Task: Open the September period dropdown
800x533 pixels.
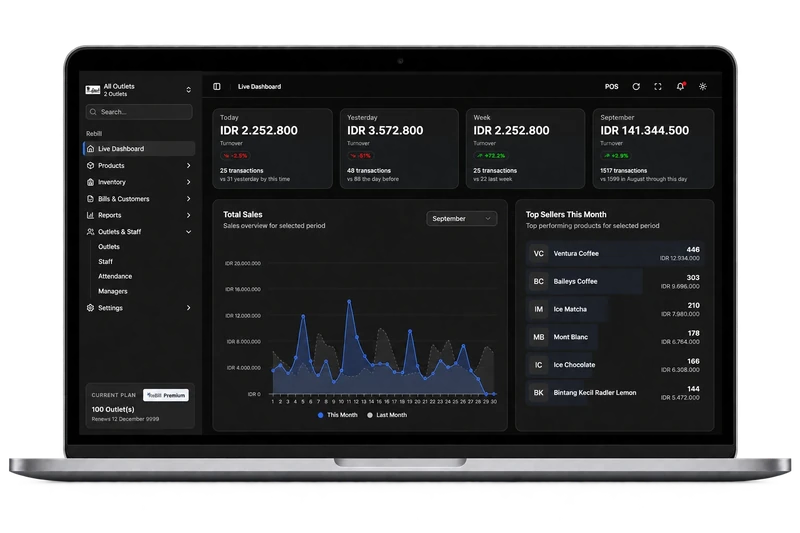Action: point(461,218)
